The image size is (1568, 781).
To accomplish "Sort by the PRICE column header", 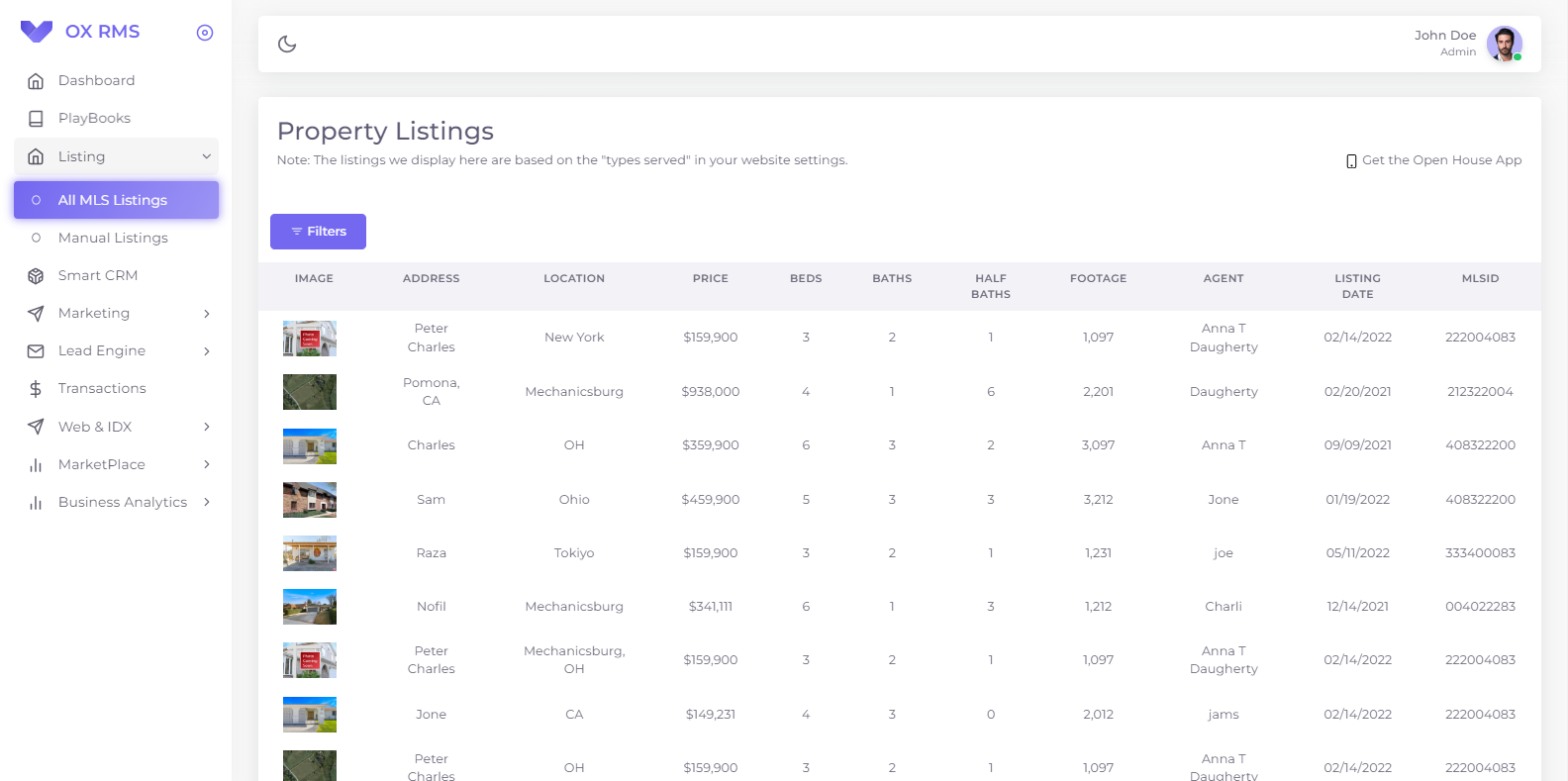I will [711, 279].
